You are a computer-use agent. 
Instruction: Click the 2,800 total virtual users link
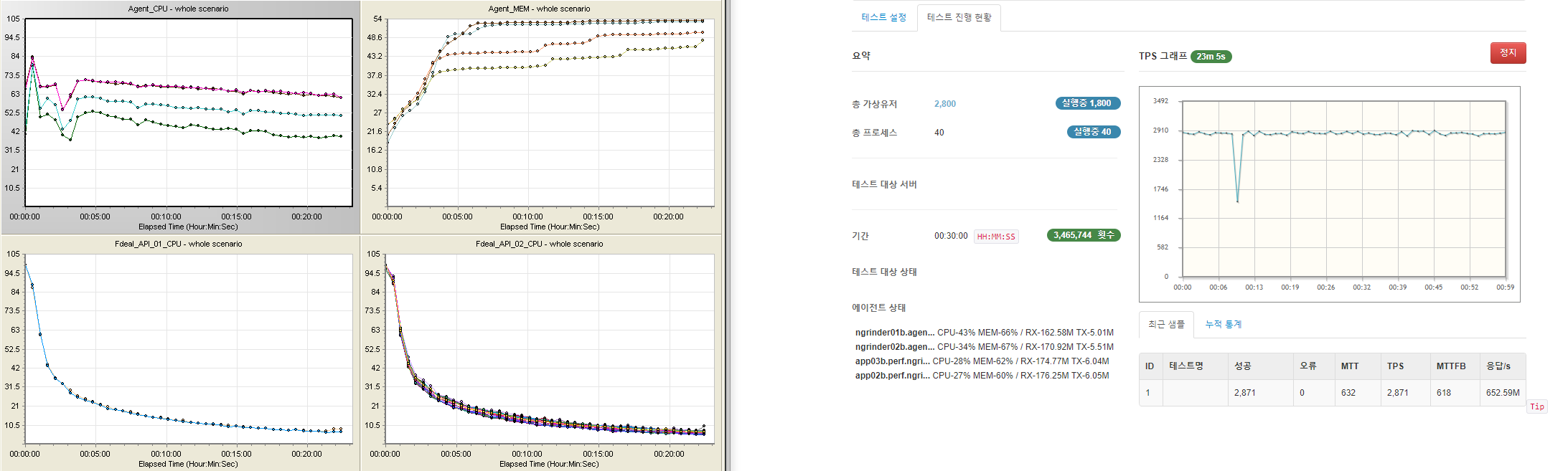(x=944, y=104)
